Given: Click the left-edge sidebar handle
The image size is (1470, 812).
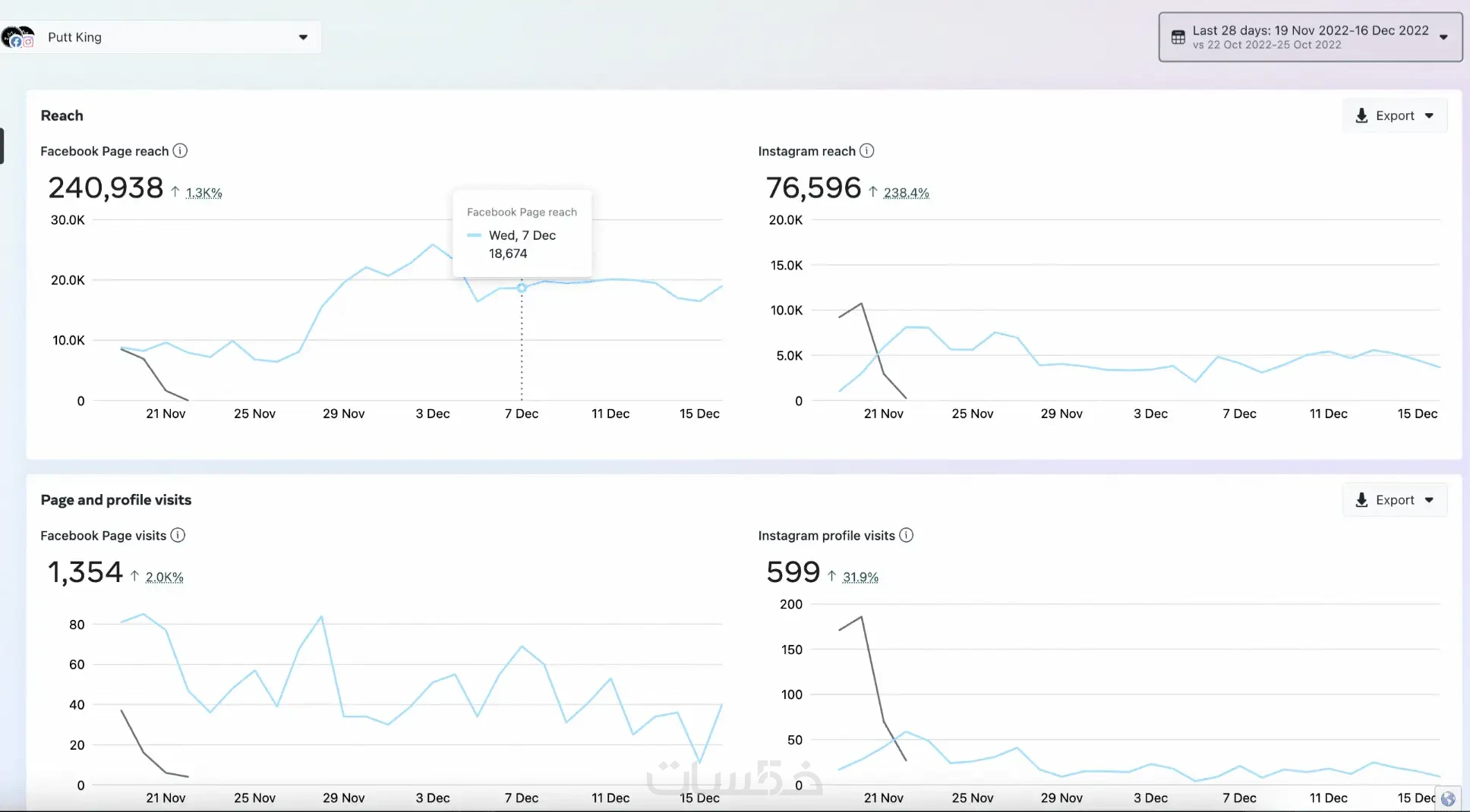Looking at the screenshot, I should tap(2, 146).
